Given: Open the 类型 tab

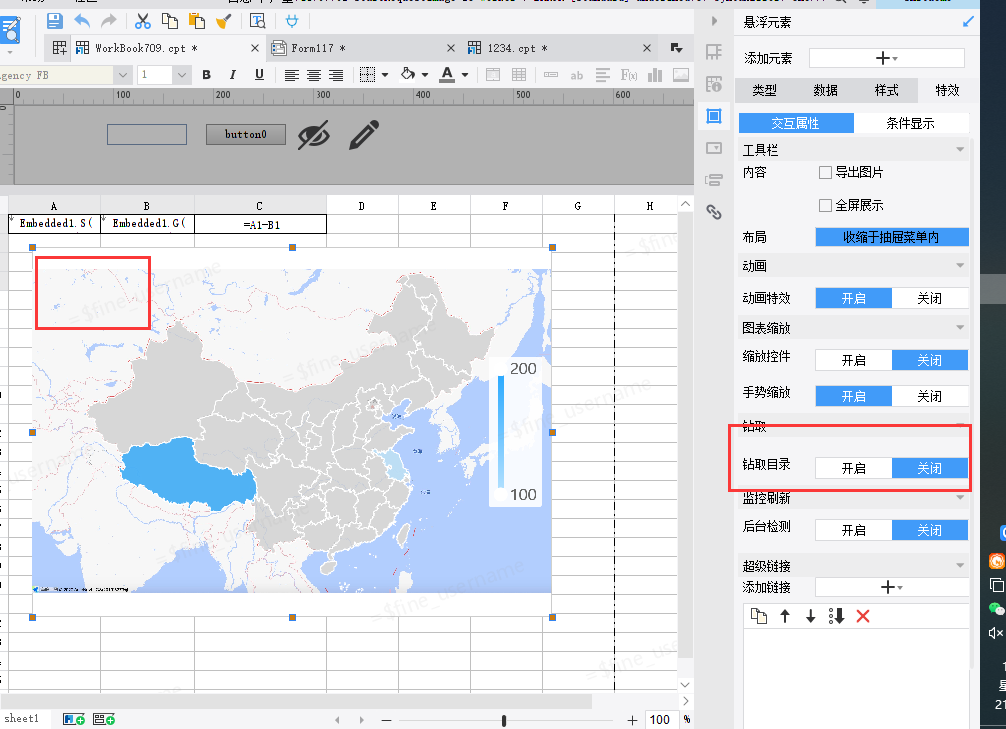Looking at the screenshot, I should [x=765, y=90].
